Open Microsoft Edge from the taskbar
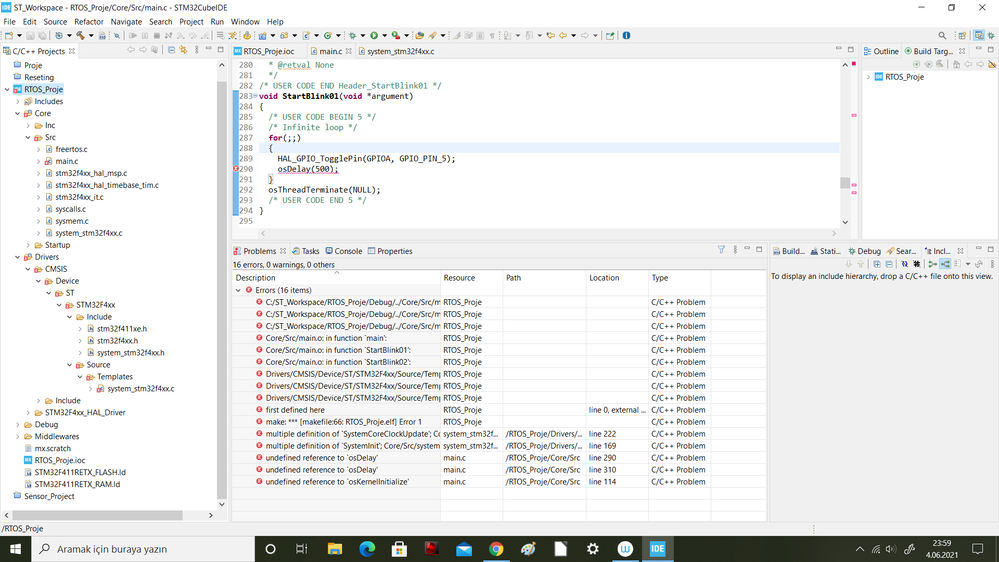 pos(367,549)
